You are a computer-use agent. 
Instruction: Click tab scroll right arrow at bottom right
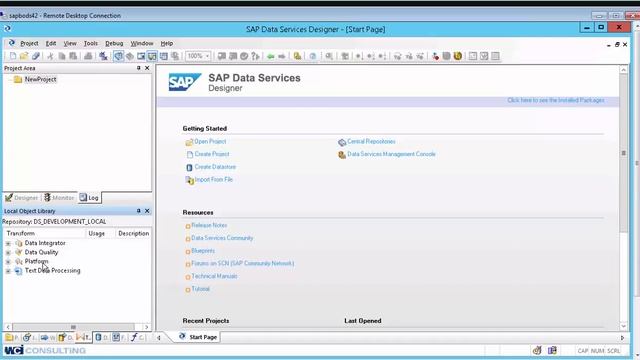click(622, 338)
